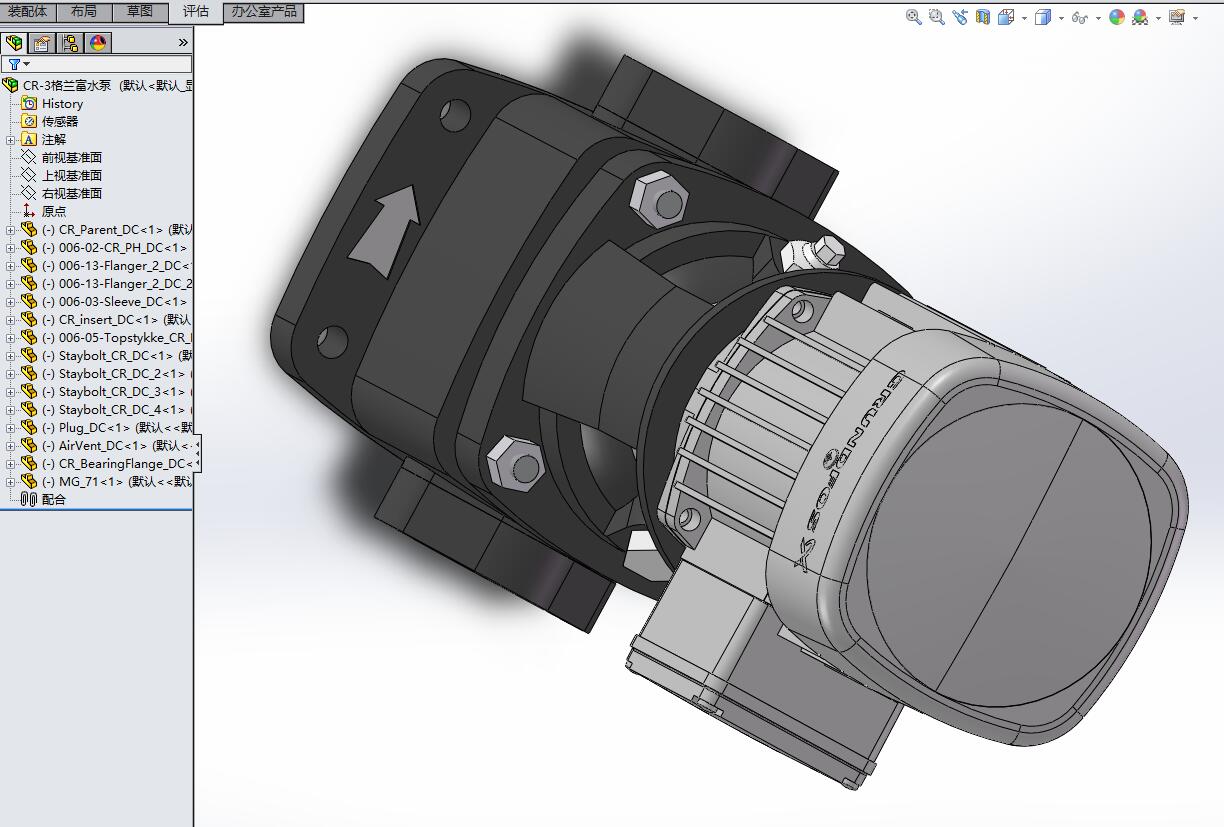Expand the panel tabs chevron
Image resolution: width=1224 pixels, height=827 pixels.
[x=183, y=42]
